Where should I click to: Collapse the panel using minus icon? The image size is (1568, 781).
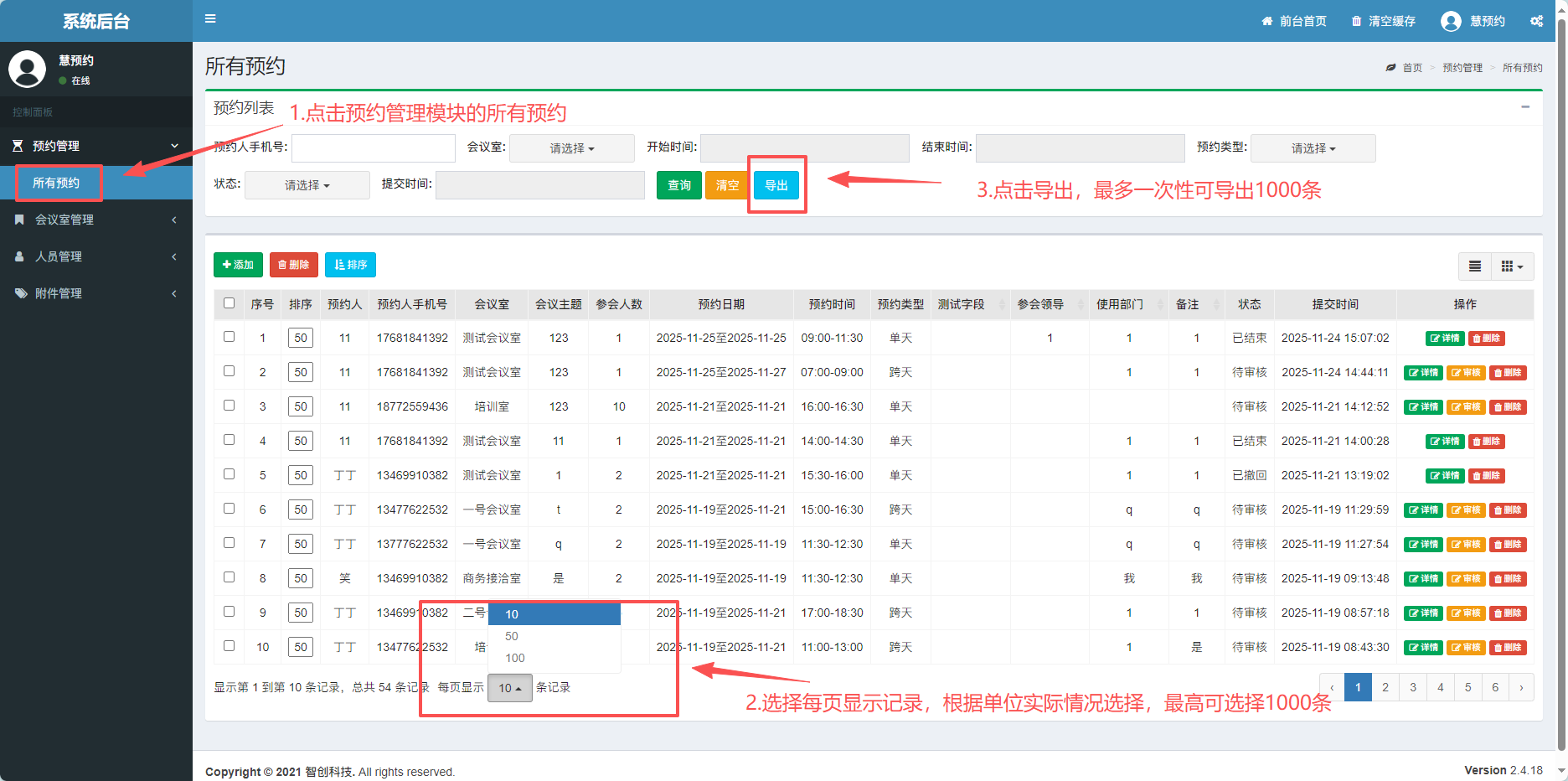point(1525,107)
